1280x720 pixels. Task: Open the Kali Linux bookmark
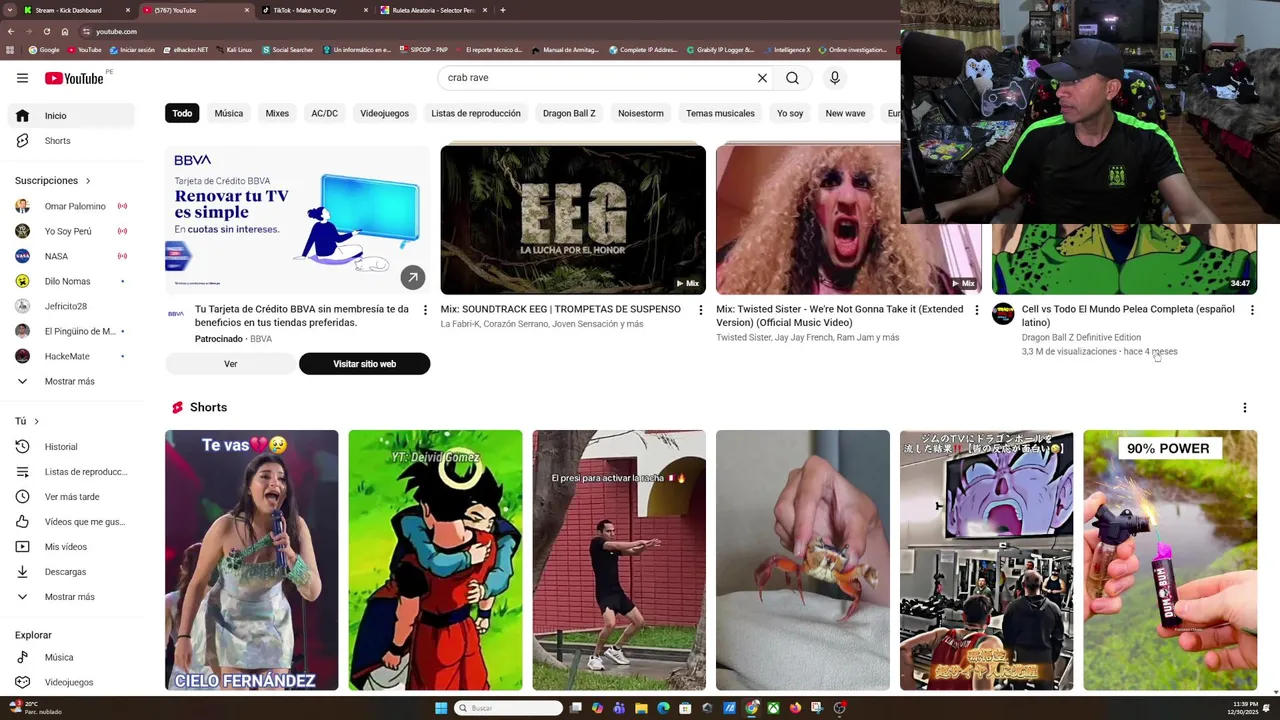[234, 50]
